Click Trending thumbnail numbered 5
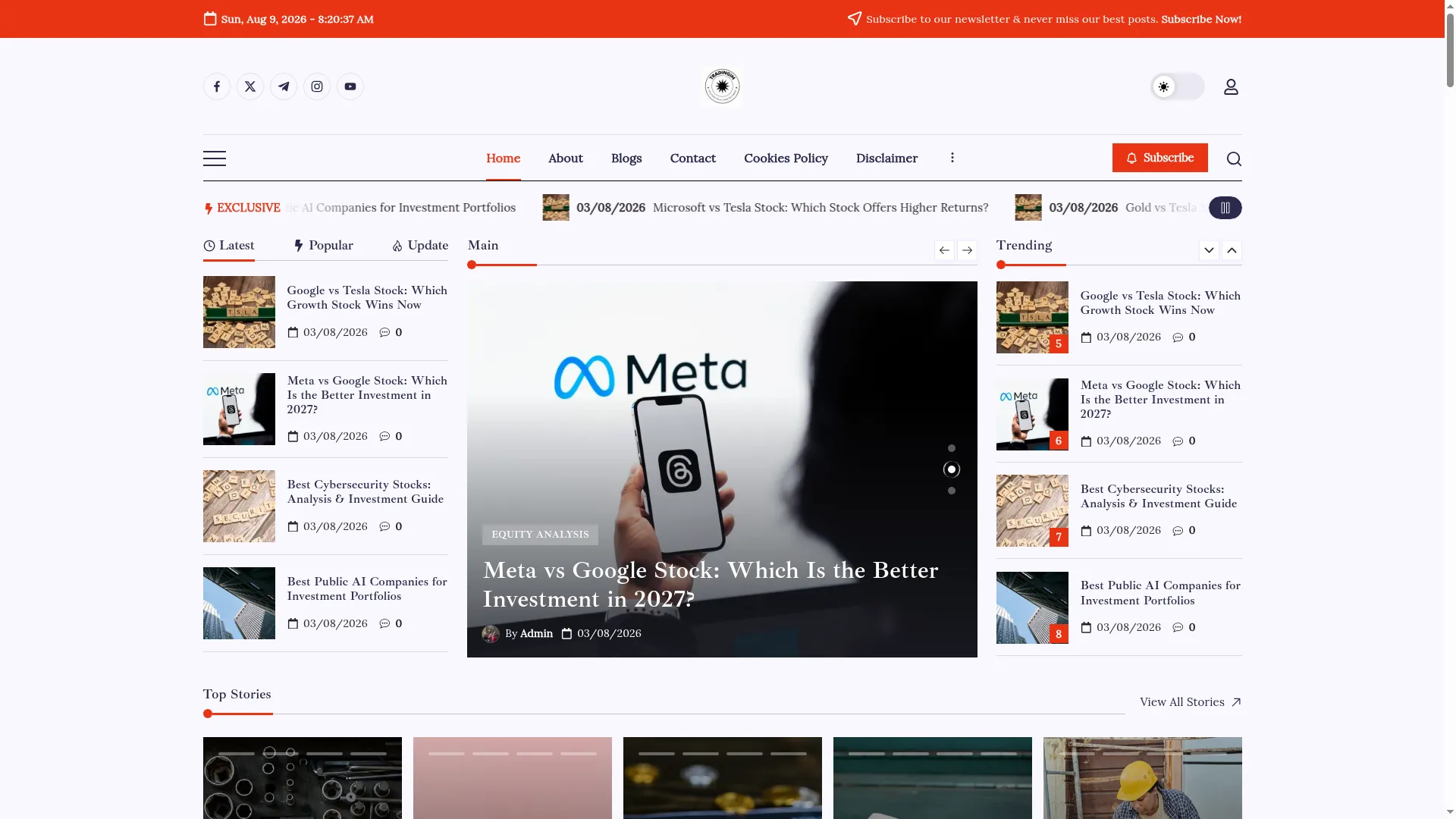 (x=1032, y=317)
